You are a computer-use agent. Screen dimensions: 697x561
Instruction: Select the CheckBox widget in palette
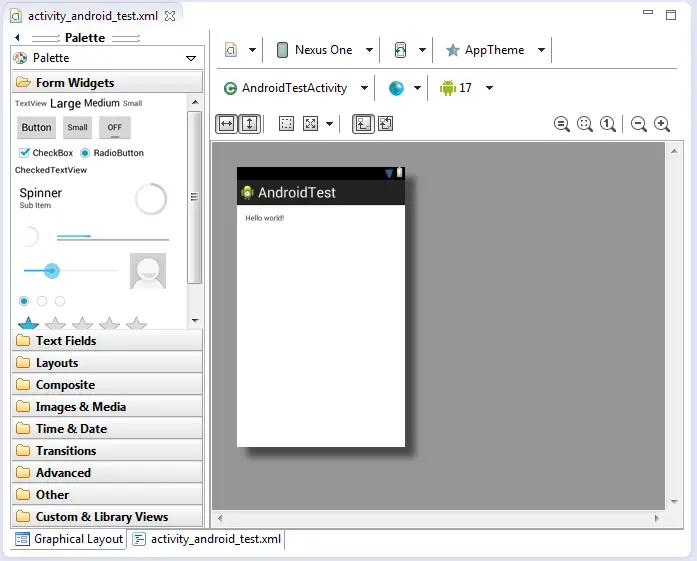tap(46, 153)
